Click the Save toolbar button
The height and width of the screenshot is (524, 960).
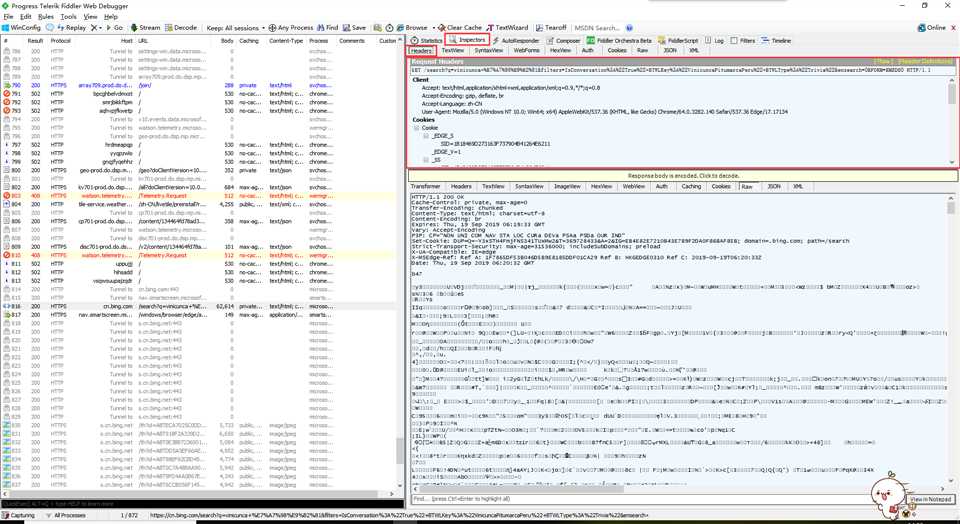pyautogui.click(x=354, y=28)
